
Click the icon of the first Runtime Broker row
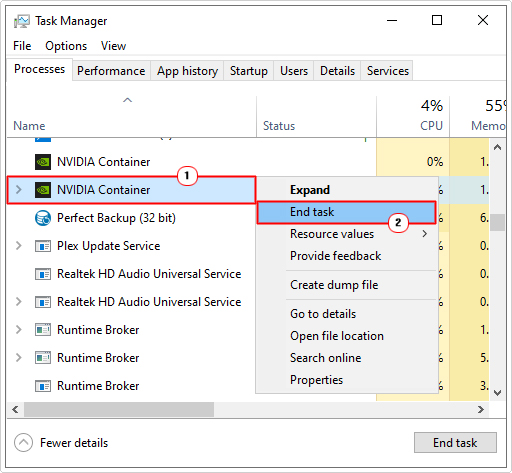click(43, 330)
